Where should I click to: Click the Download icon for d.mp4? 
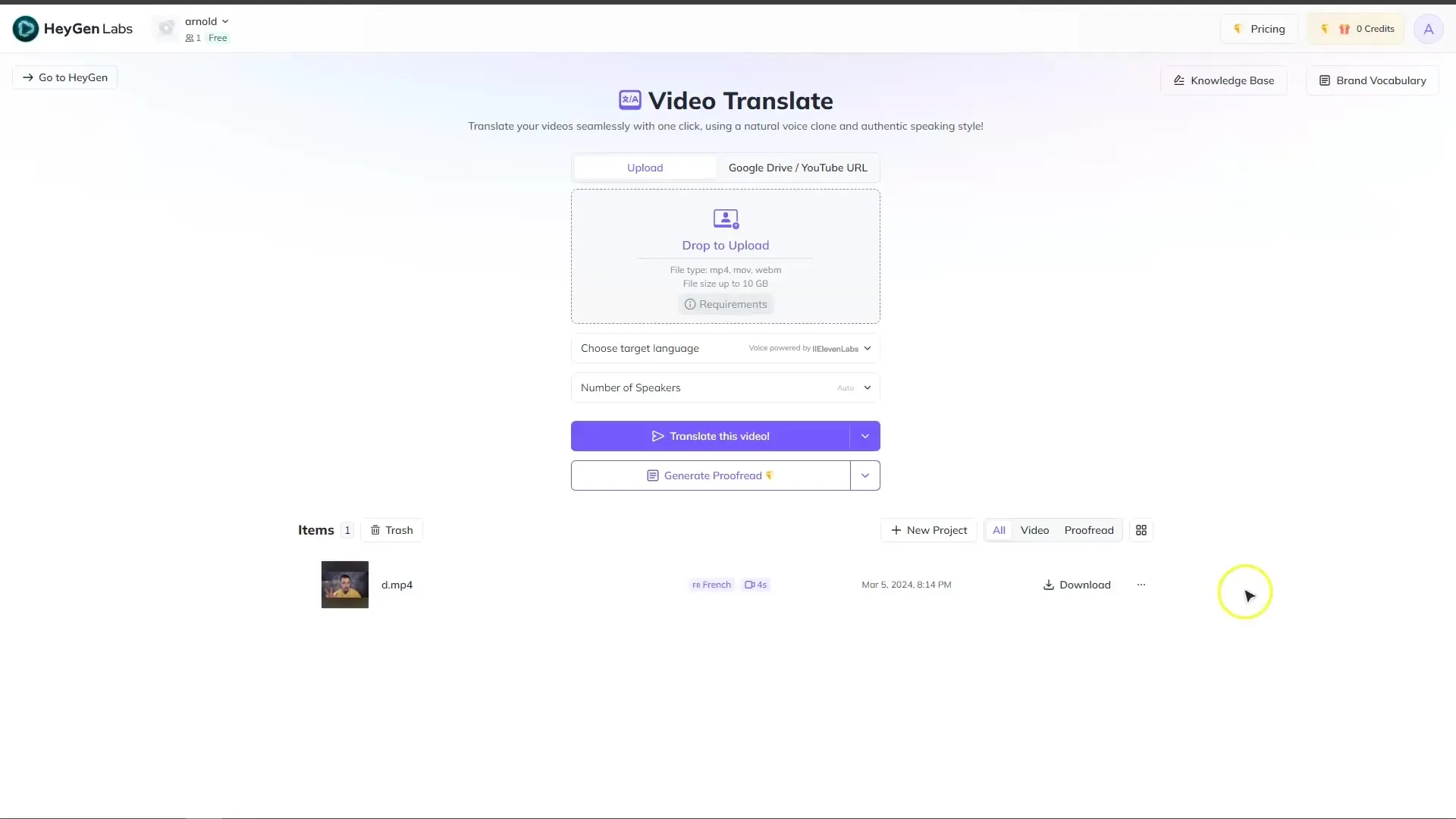[x=1048, y=584]
